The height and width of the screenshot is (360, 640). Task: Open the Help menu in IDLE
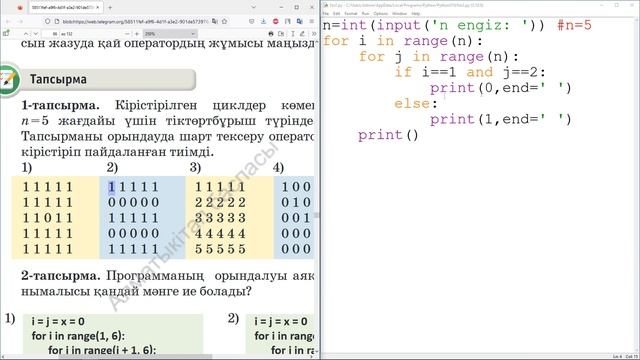tap(416, 13)
